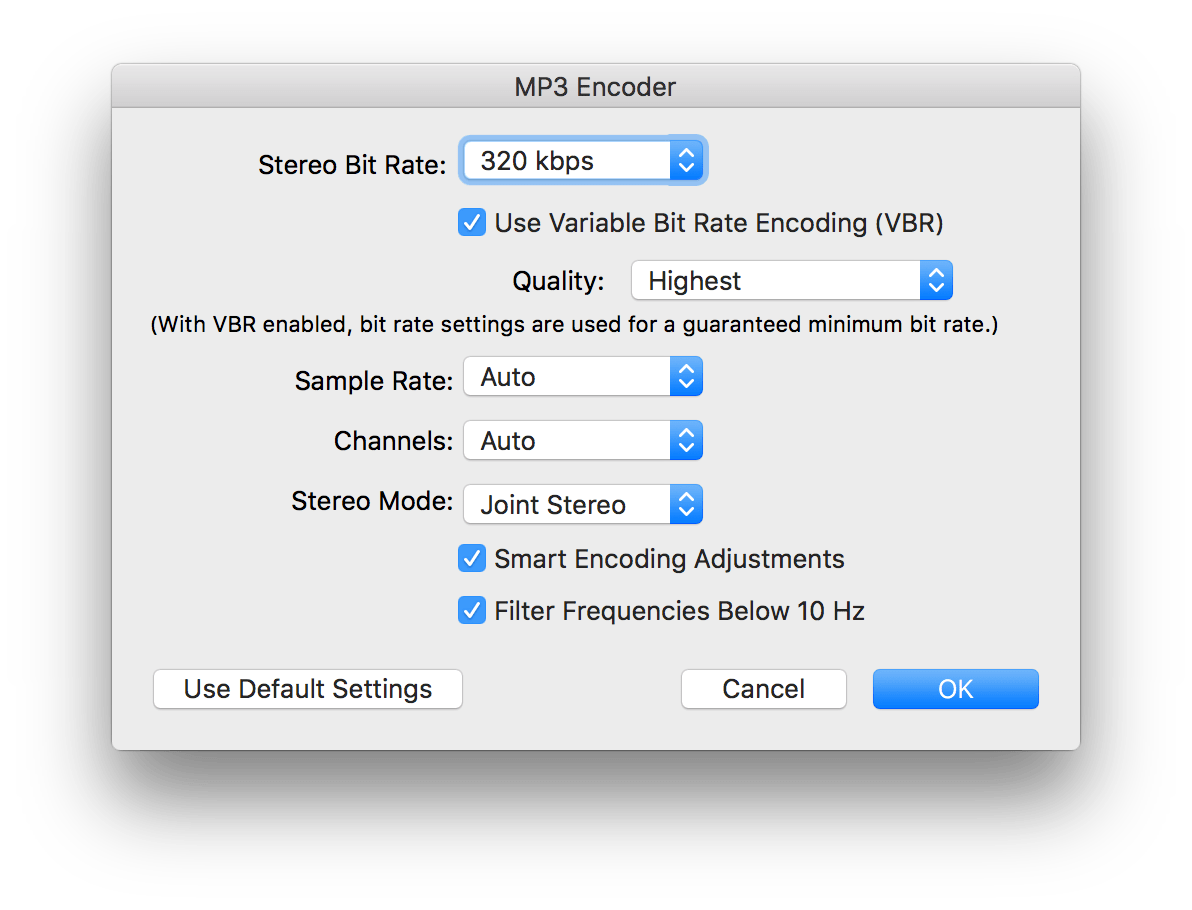This screenshot has height=910, width=1192.
Task: Click the stepper arrows beside 320 kbps
Action: (686, 160)
